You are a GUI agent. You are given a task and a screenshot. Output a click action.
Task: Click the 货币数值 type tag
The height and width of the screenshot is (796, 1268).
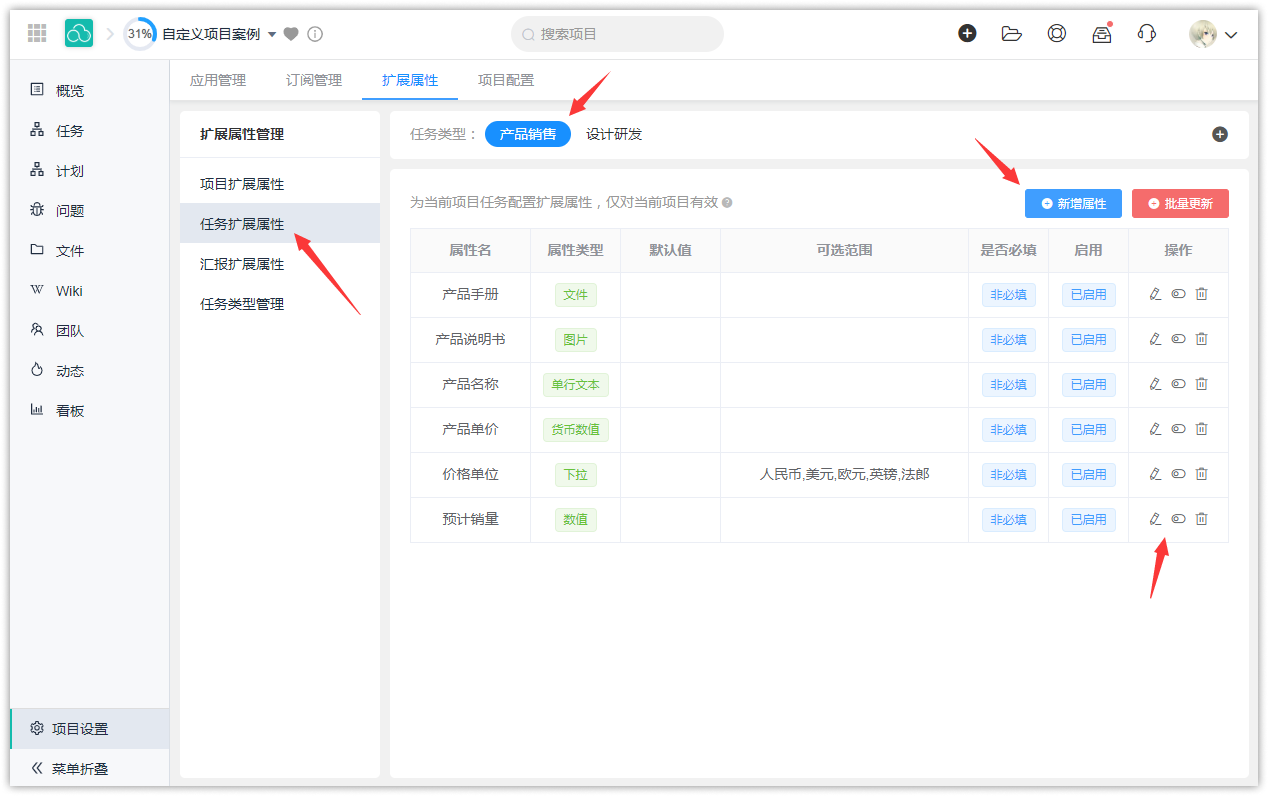point(575,430)
